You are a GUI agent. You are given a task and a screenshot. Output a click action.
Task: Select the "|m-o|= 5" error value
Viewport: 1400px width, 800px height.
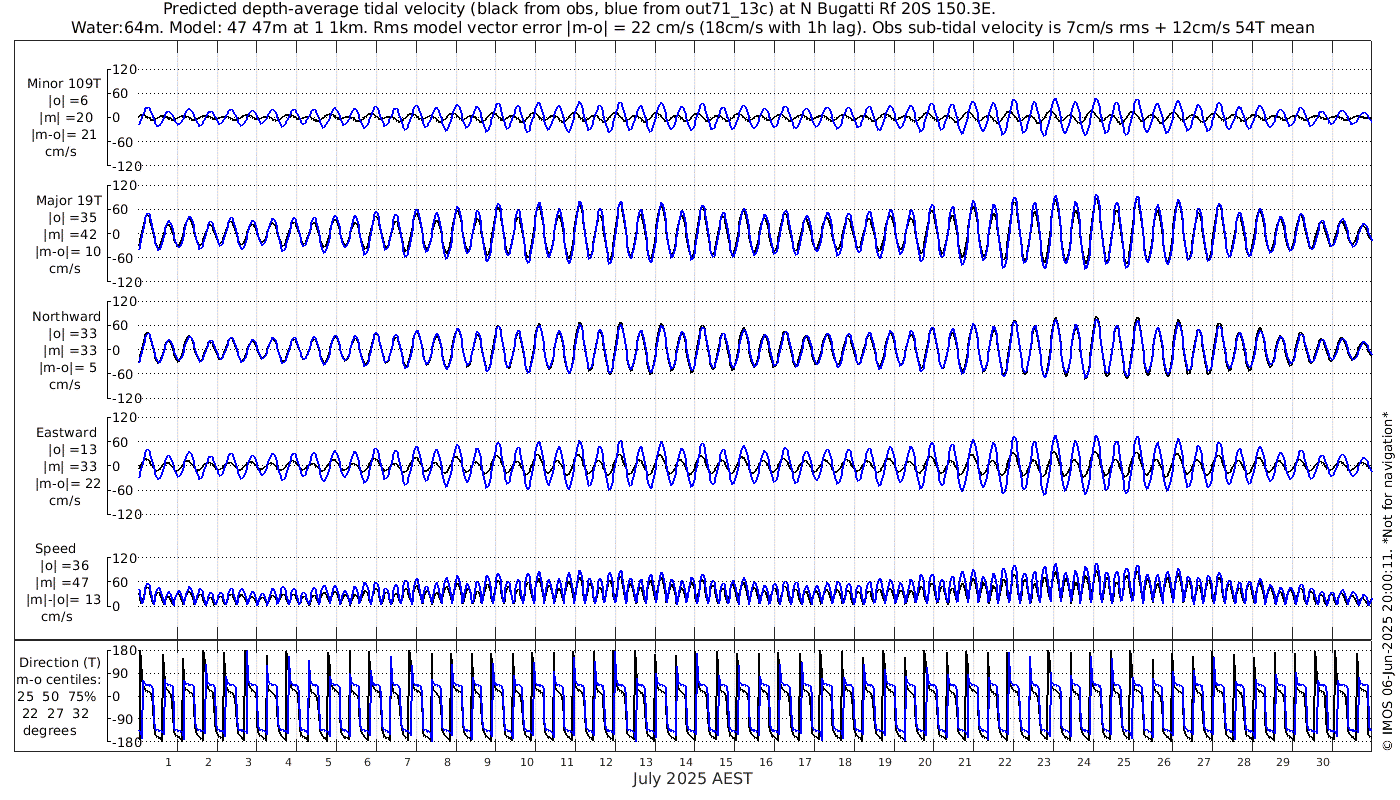pos(68,368)
